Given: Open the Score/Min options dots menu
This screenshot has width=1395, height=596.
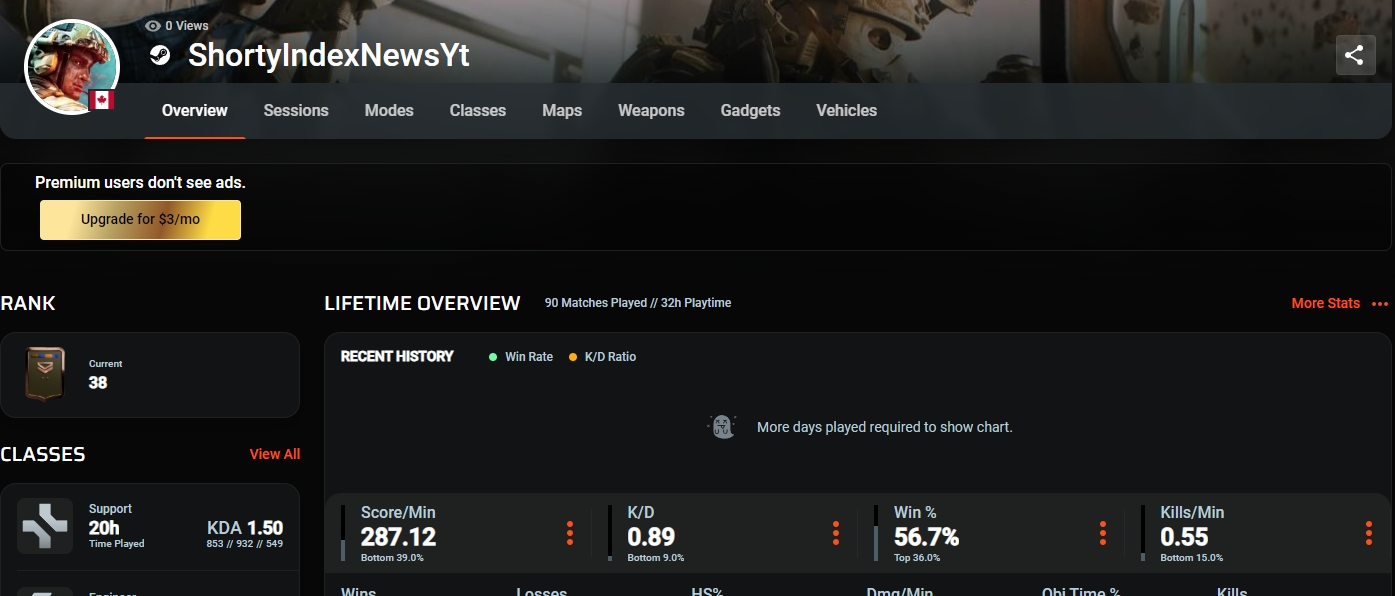Looking at the screenshot, I should 570,533.
